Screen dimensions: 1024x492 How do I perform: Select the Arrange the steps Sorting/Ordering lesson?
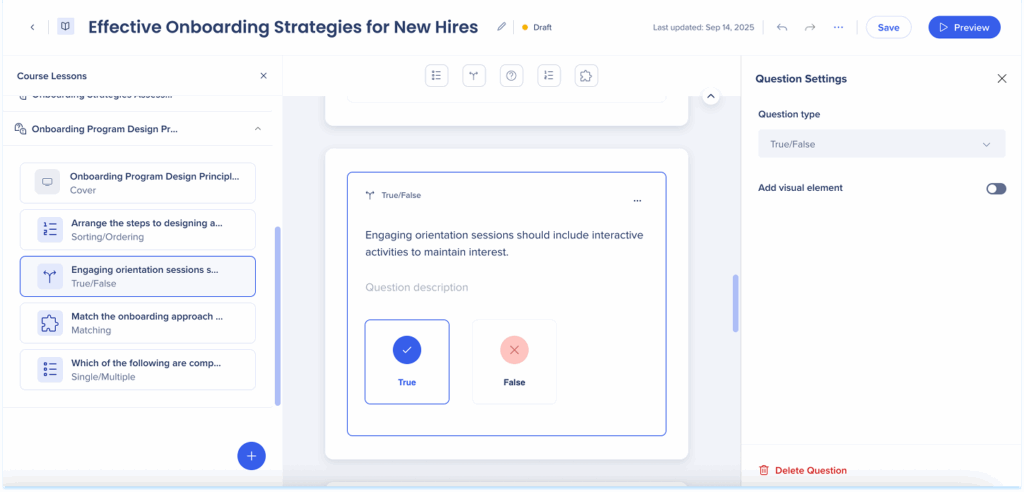(138, 230)
